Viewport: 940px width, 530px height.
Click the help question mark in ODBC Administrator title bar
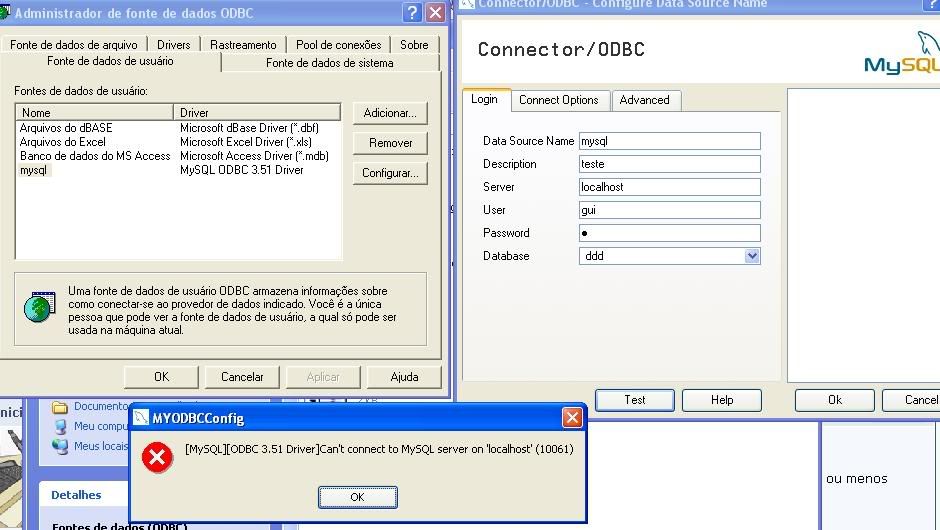[412, 12]
